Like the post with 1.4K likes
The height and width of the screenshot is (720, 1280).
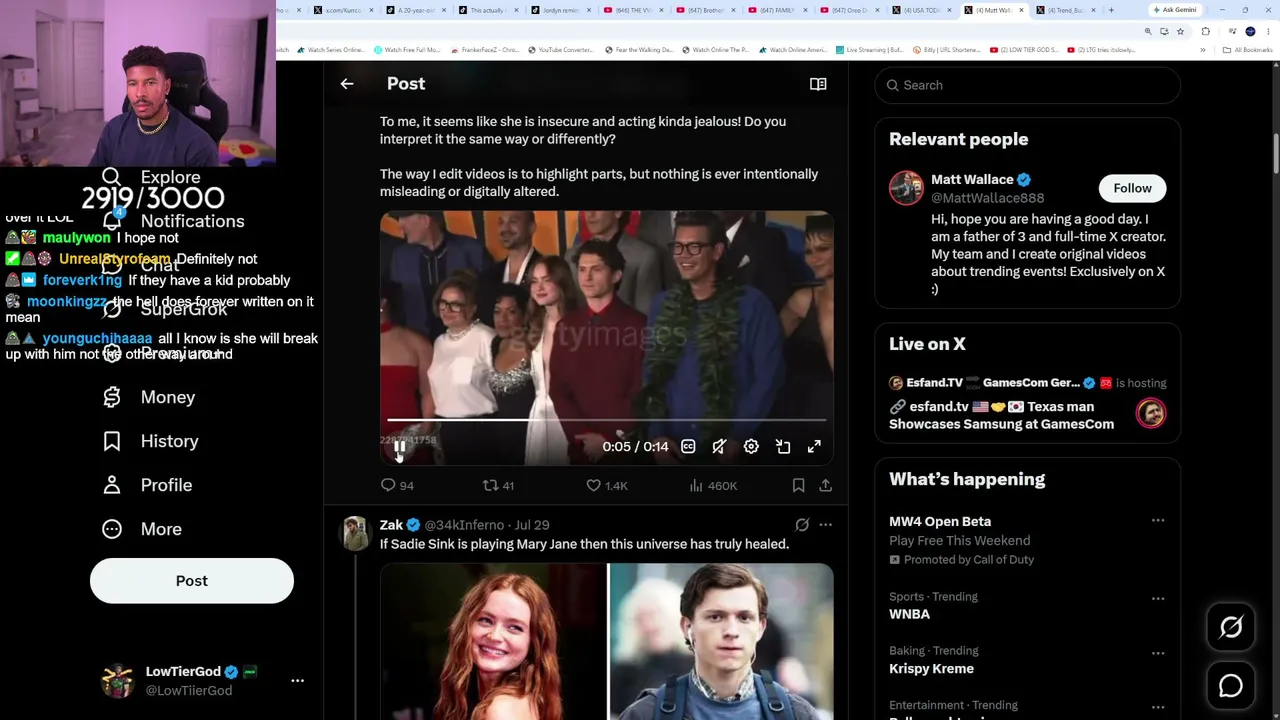607,485
